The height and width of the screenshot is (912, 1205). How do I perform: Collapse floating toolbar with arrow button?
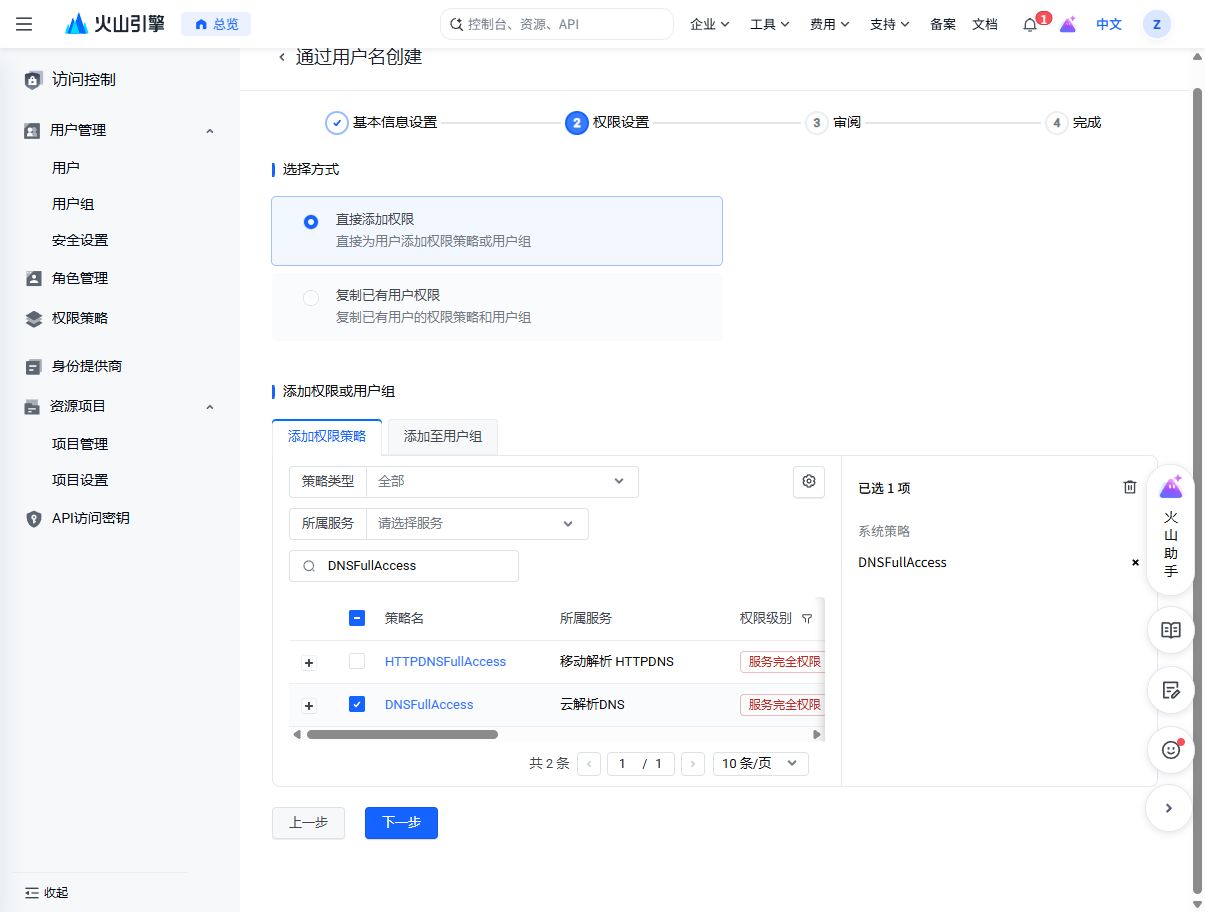(x=1170, y=808)
